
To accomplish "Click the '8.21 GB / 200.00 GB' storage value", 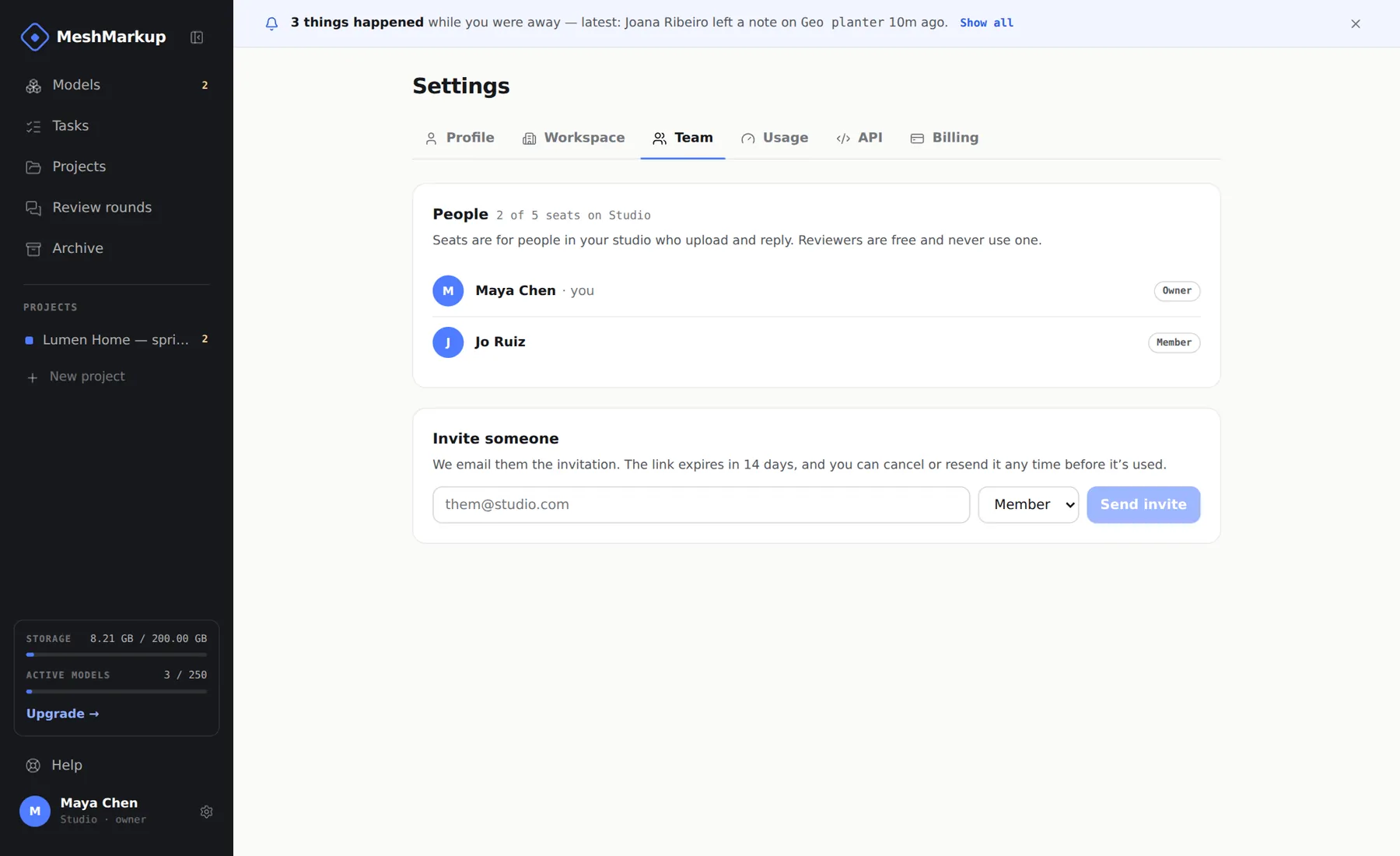I will coord(149,639).
